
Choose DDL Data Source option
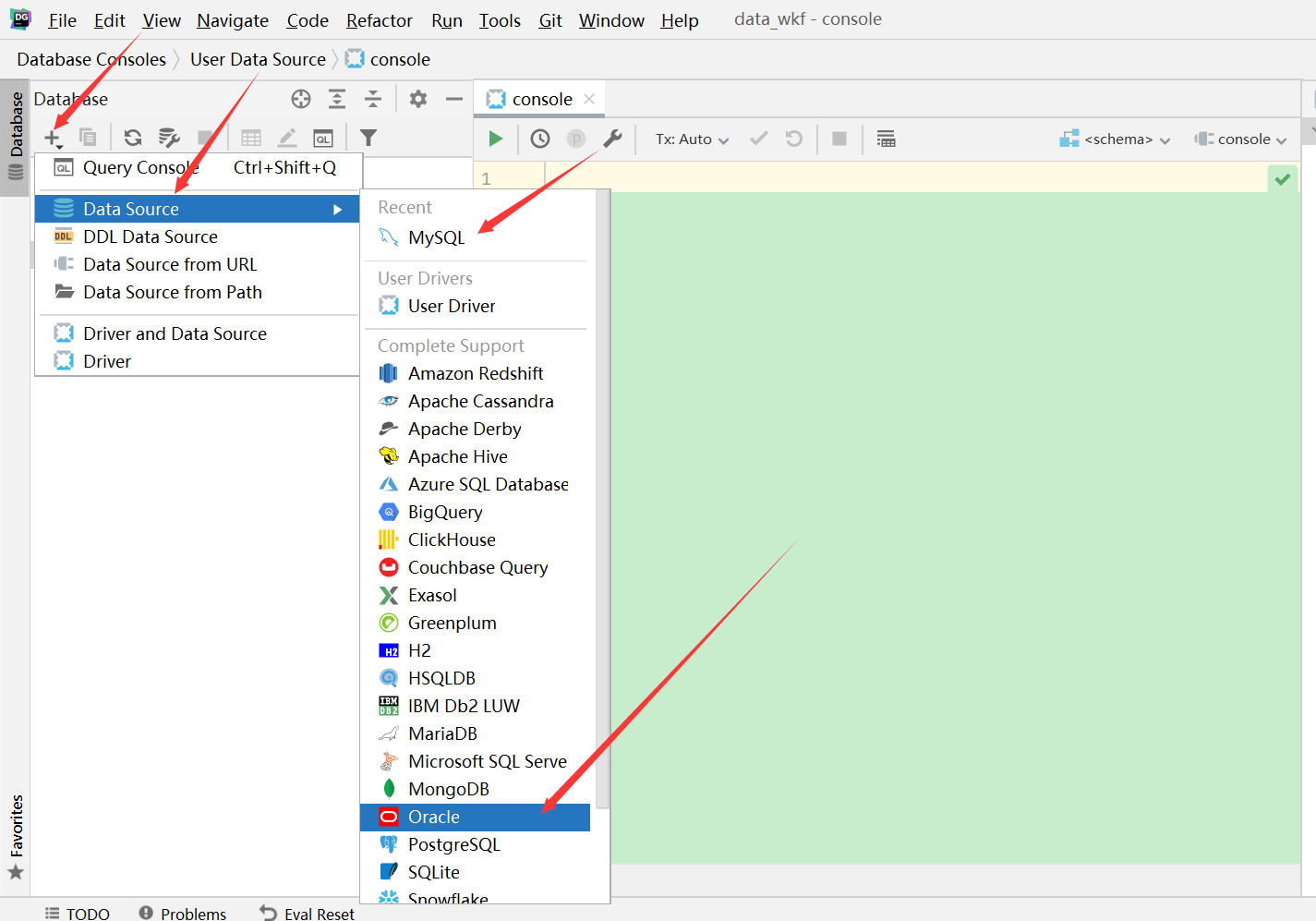[x=197, y=236]
